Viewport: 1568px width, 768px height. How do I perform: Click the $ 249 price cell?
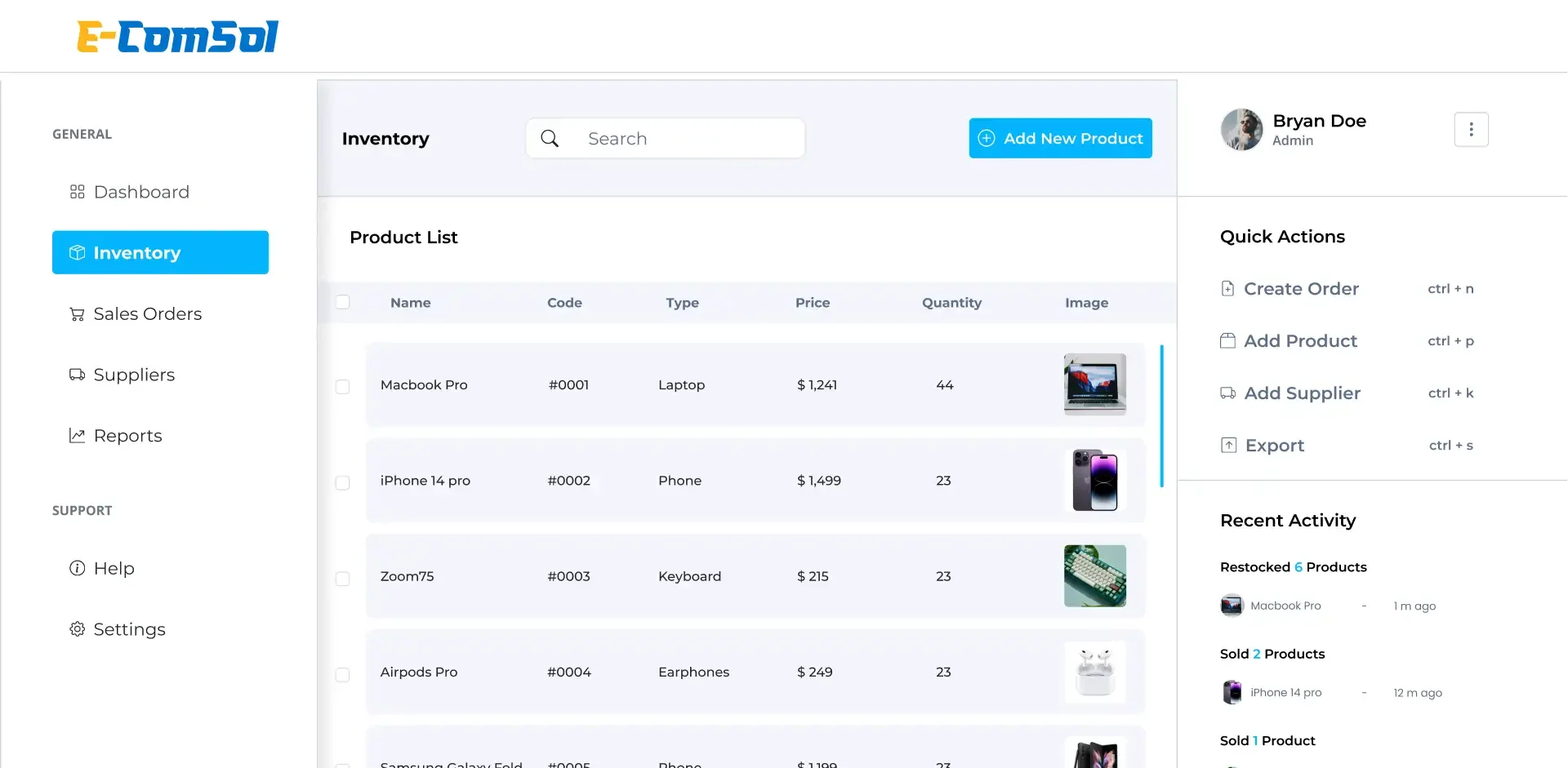[814, 672]
